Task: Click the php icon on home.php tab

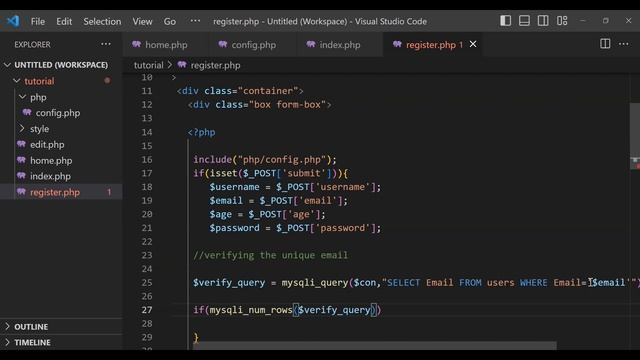Action: tap(136, 44)
